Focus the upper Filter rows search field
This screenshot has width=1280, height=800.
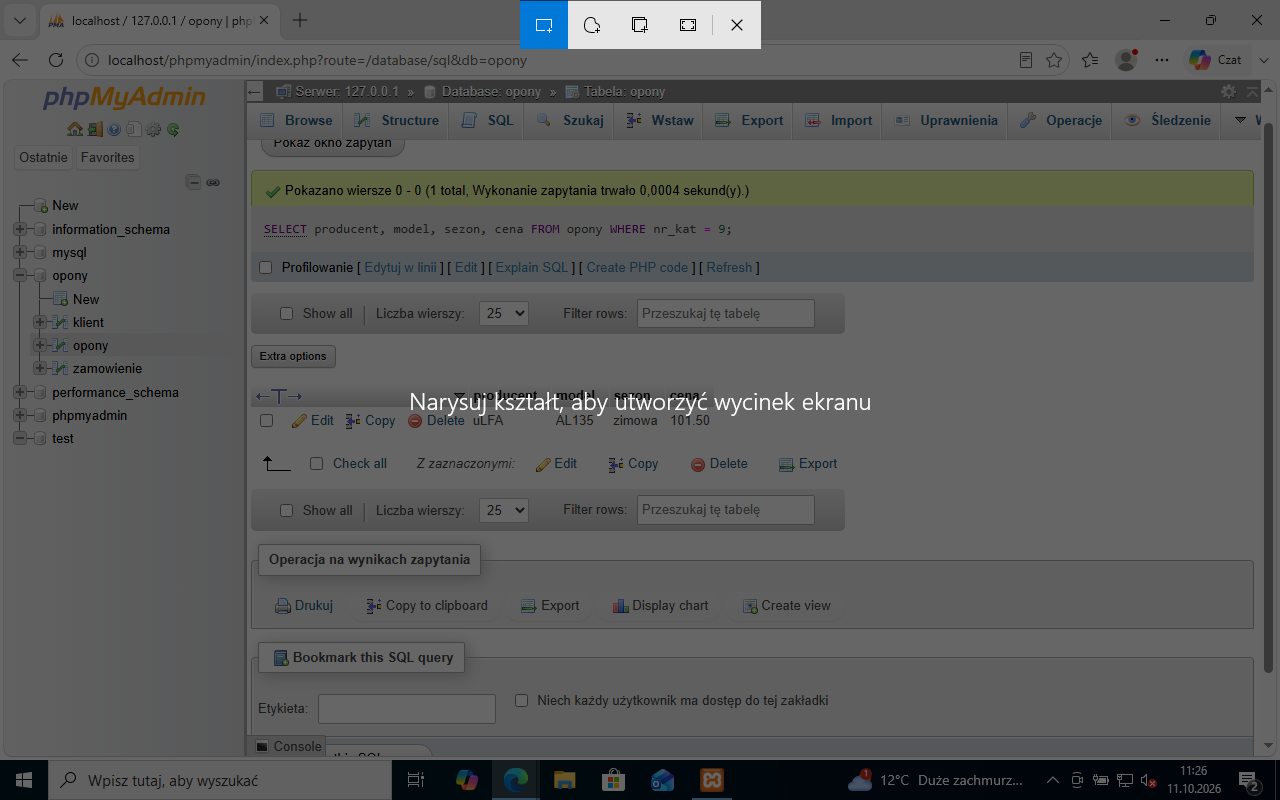(x=726, y=313)
